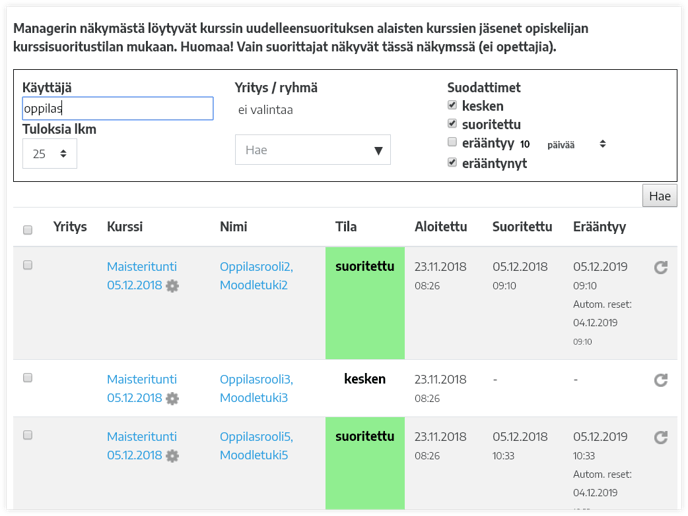Click the ei valintaa text
The height and width of the screenshot is (516, 688).
pos(265,110)
